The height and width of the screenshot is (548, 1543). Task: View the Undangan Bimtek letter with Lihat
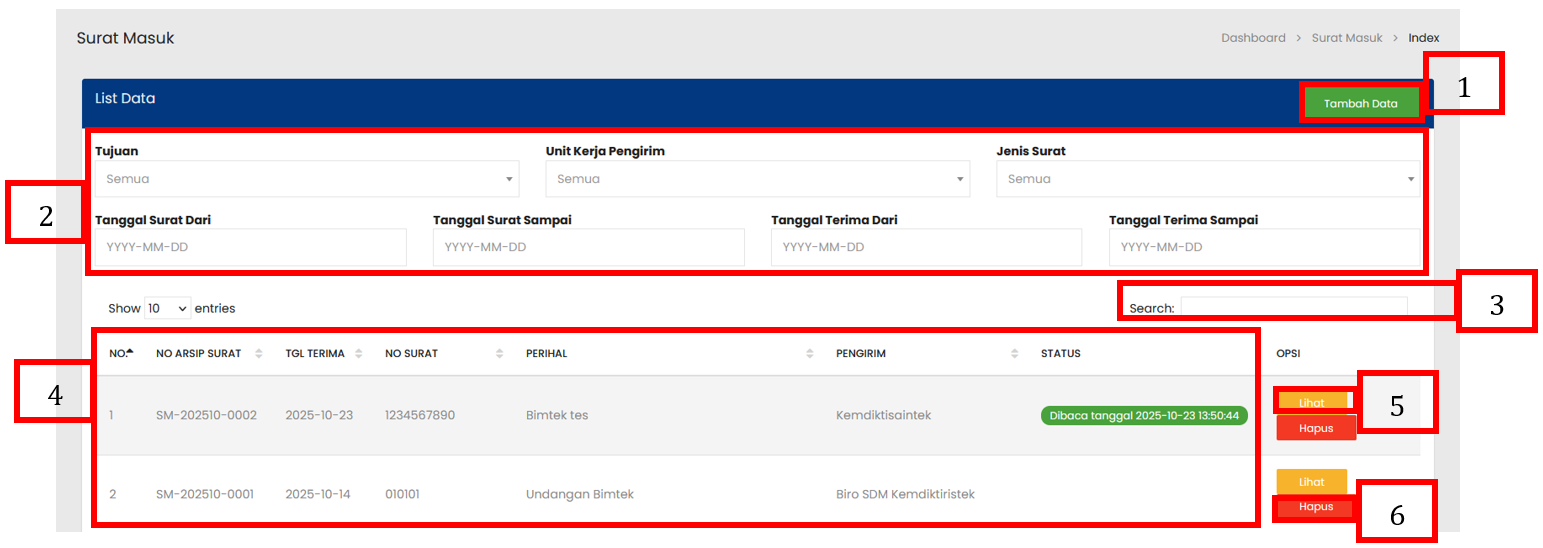tap(1311, 481)
